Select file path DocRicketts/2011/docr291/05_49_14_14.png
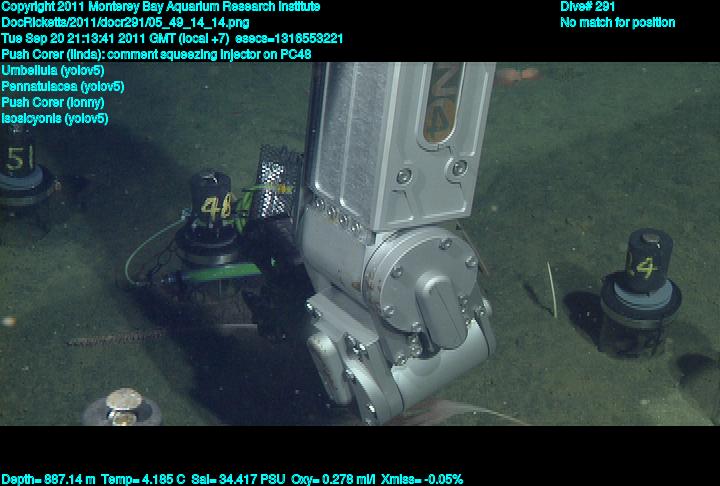Screen dimensions: 720x486 (x=125, y=23)
